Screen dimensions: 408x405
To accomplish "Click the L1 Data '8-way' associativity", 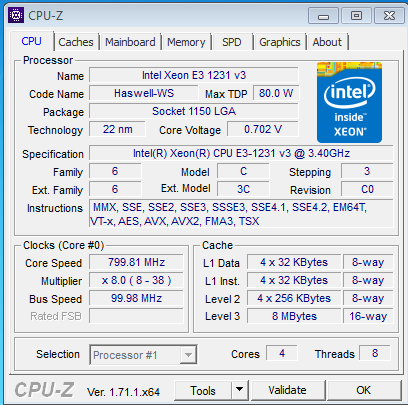I will tap(368, 262).
